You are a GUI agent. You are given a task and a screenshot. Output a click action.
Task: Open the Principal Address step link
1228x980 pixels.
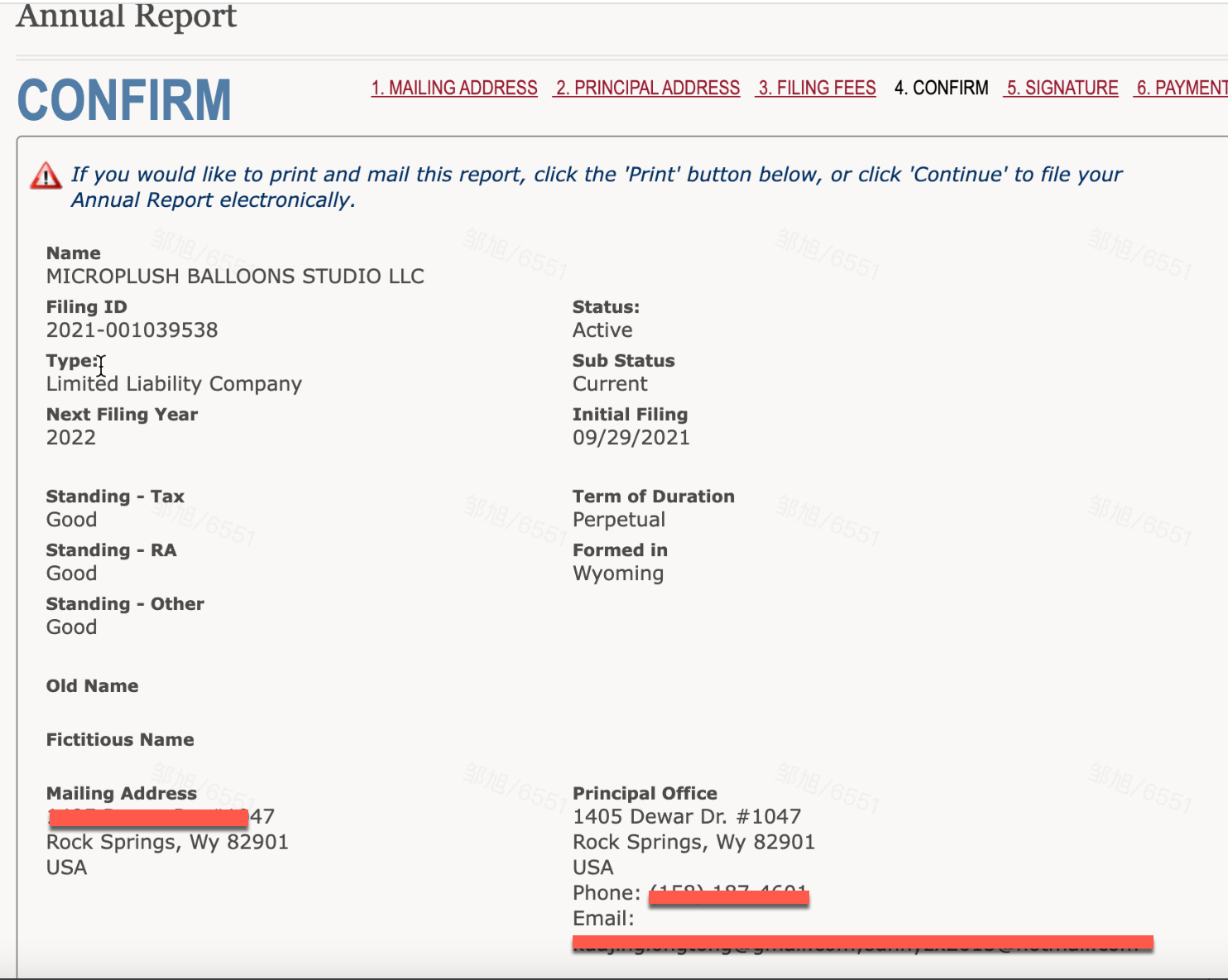[647, 88]
